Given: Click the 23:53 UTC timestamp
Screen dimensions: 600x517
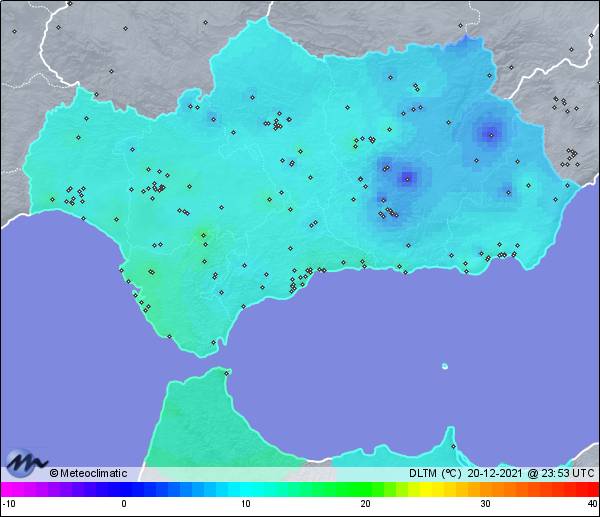Looking at the screenshot, I should 568,473.
